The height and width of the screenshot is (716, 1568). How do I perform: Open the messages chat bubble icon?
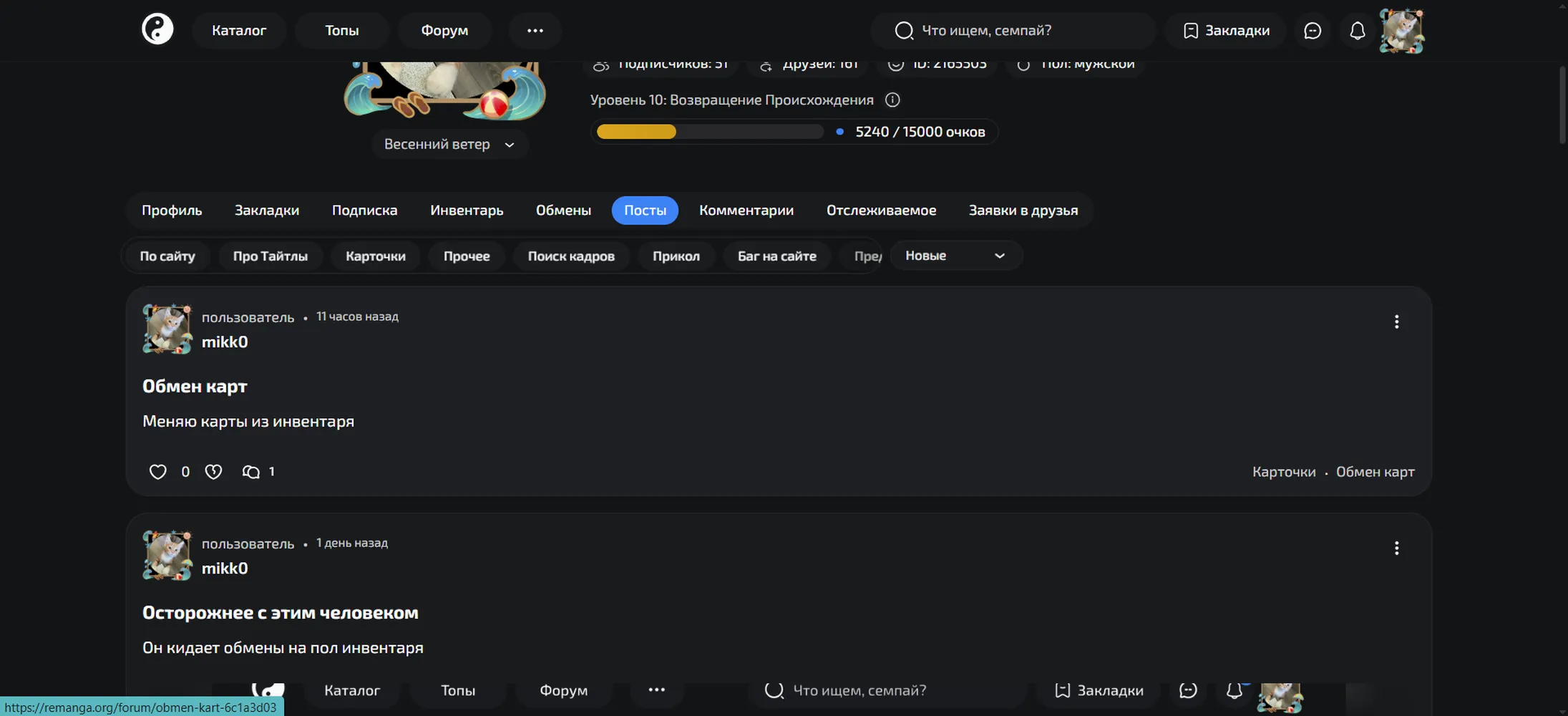pyautogui.click(x=1312, y=30)
